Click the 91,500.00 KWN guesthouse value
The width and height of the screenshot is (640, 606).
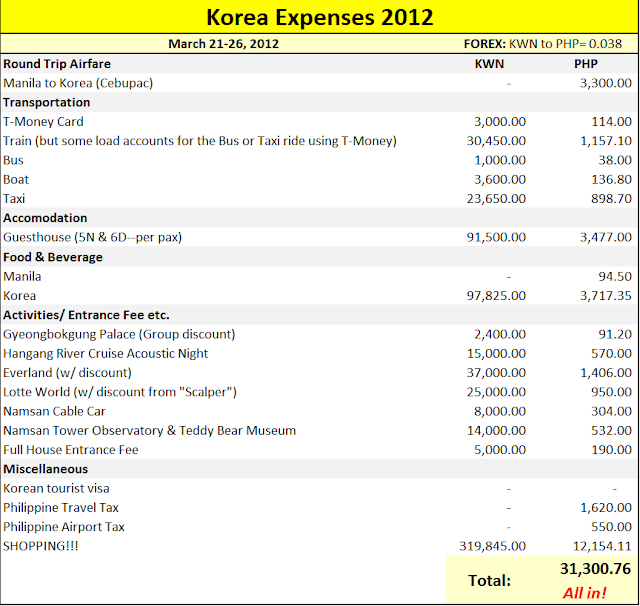point(496,237)
